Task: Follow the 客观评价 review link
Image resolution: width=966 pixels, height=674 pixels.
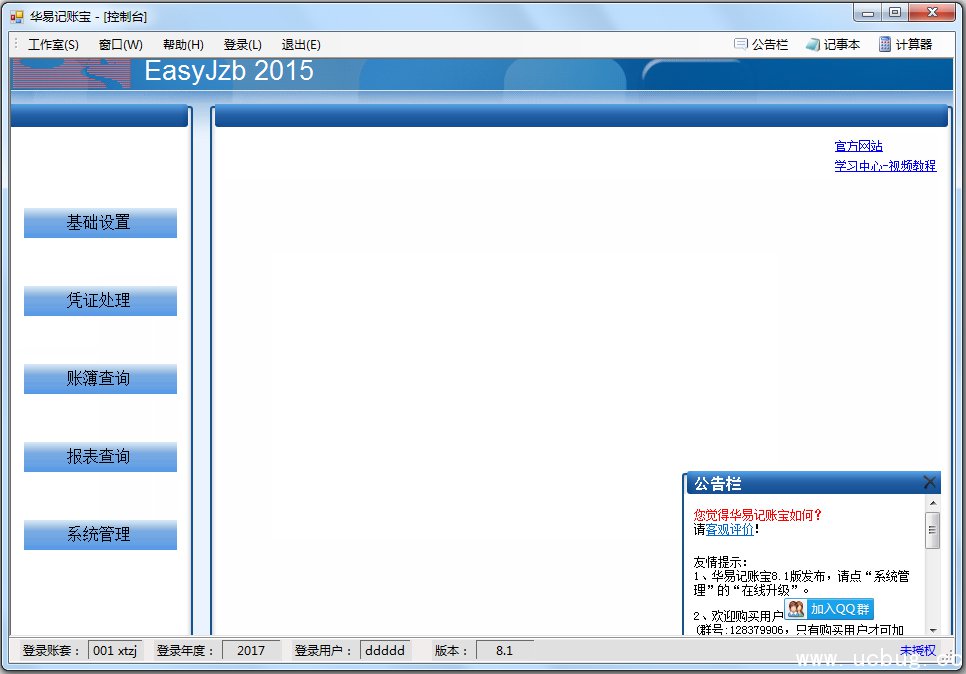Action: [x=730, y=529]
